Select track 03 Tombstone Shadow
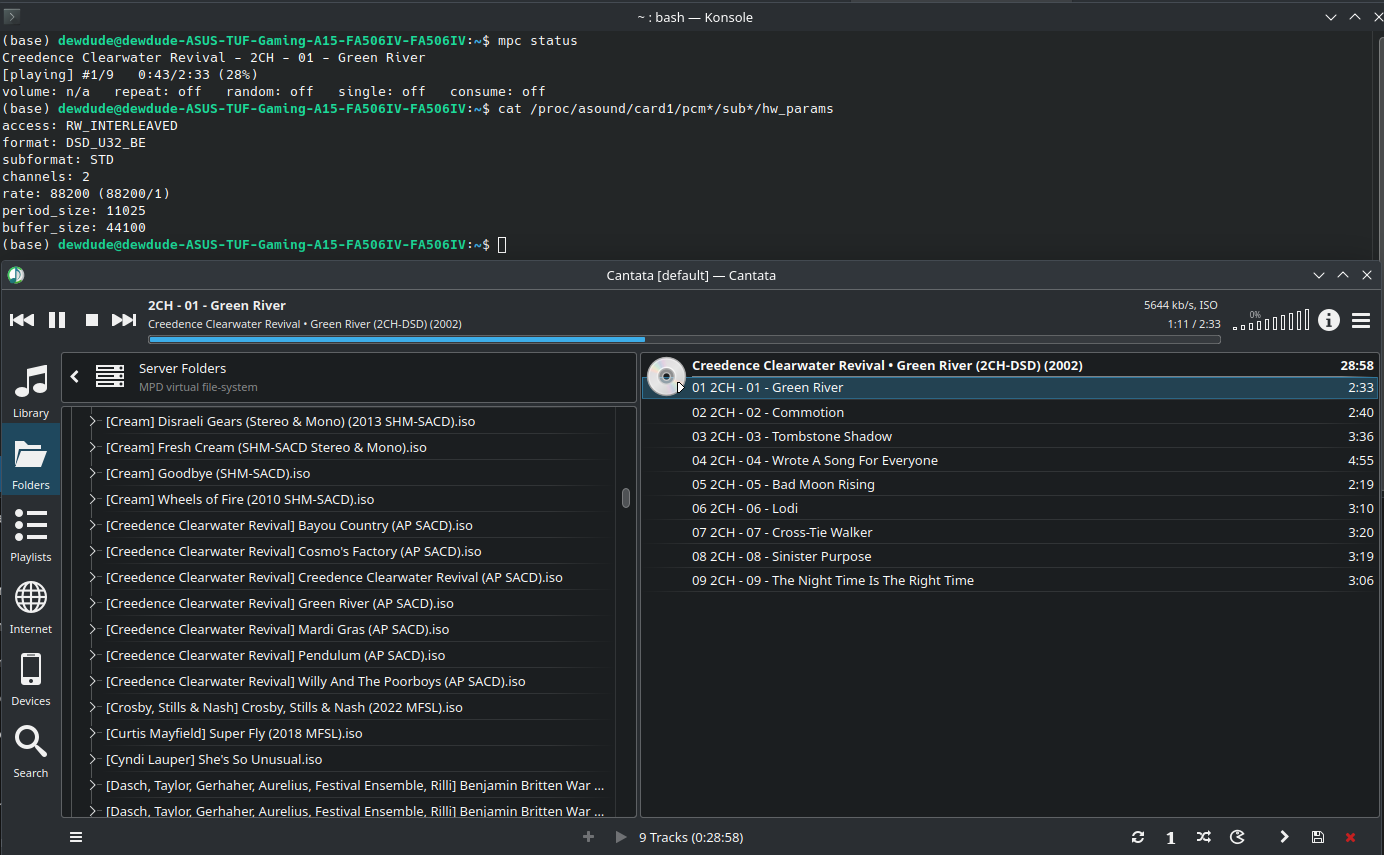The width and height of the screenshot is (1384, 855). point(1010,436)
